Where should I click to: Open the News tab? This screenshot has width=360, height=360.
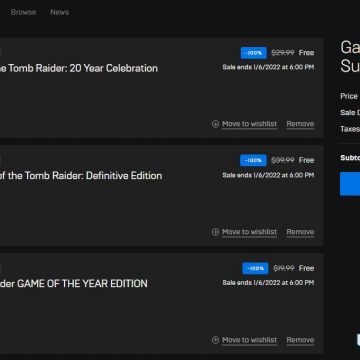[x=60, y=12]
